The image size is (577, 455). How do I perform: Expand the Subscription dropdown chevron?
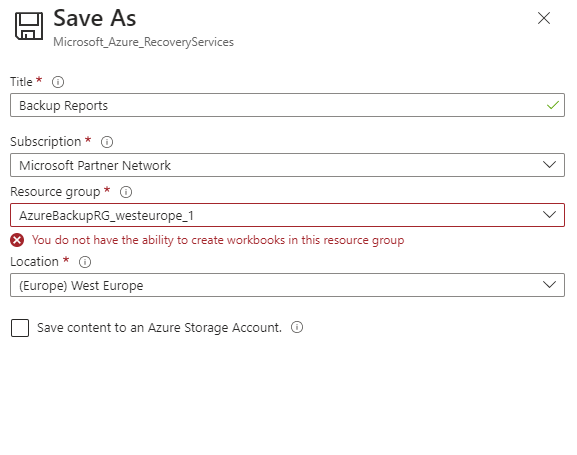click(549, 165)
